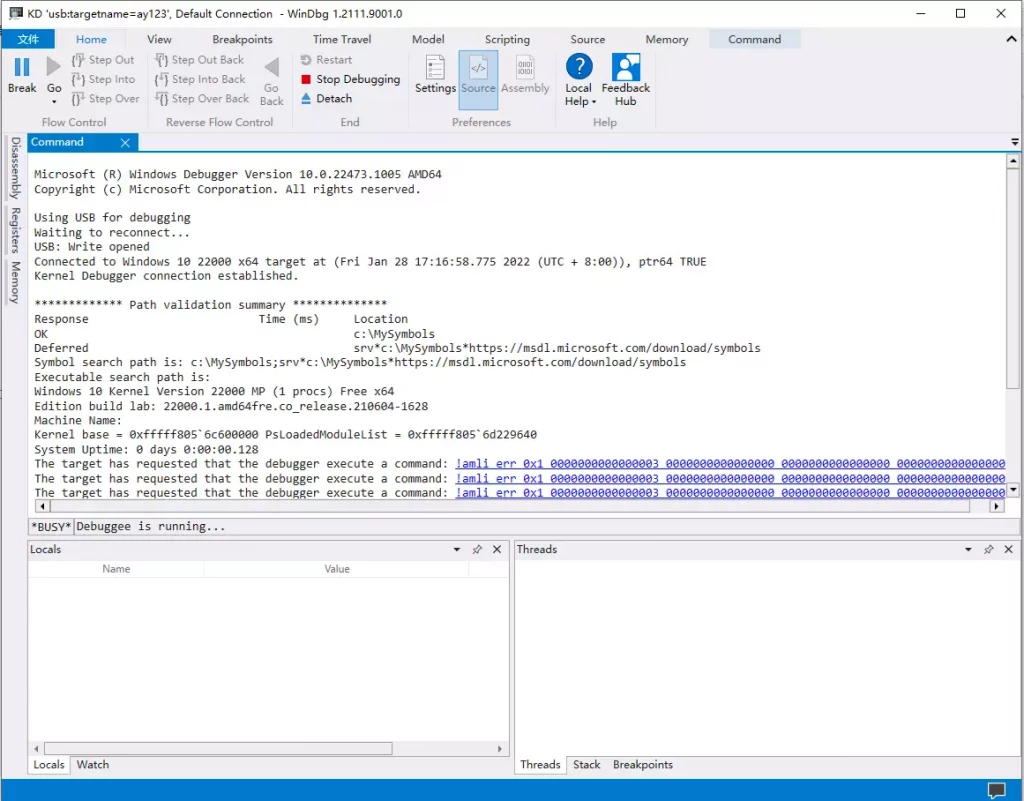Open the Locals panel options dropdown arrow
The width and height of the screenshot is (1024, 801).
[457, 549]
